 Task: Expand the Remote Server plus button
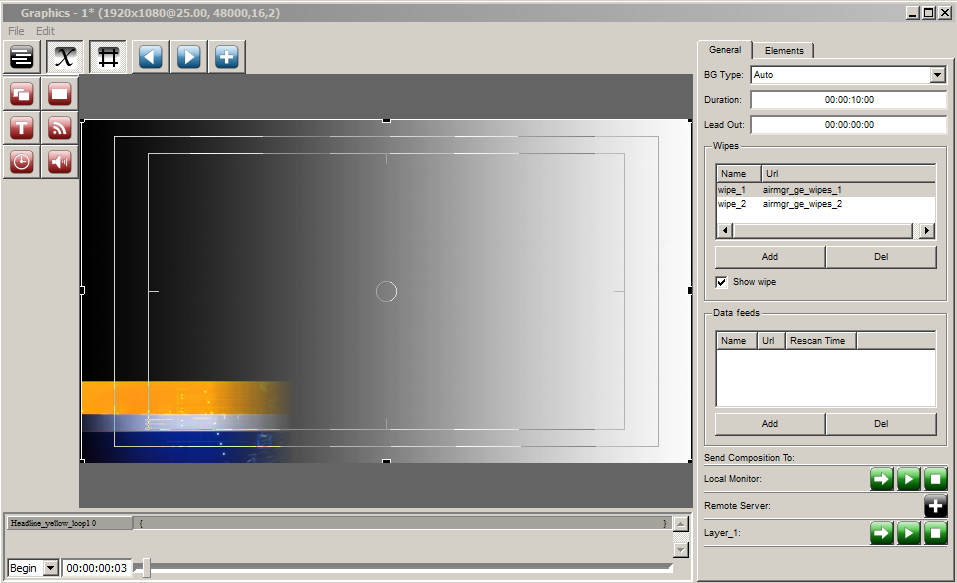point(935,505)
